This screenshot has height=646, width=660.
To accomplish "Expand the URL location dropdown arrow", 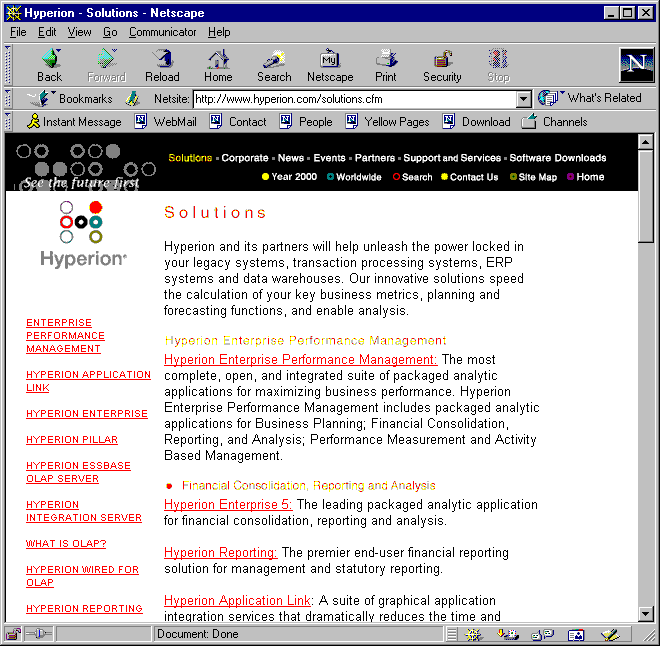I will point(523,99).
